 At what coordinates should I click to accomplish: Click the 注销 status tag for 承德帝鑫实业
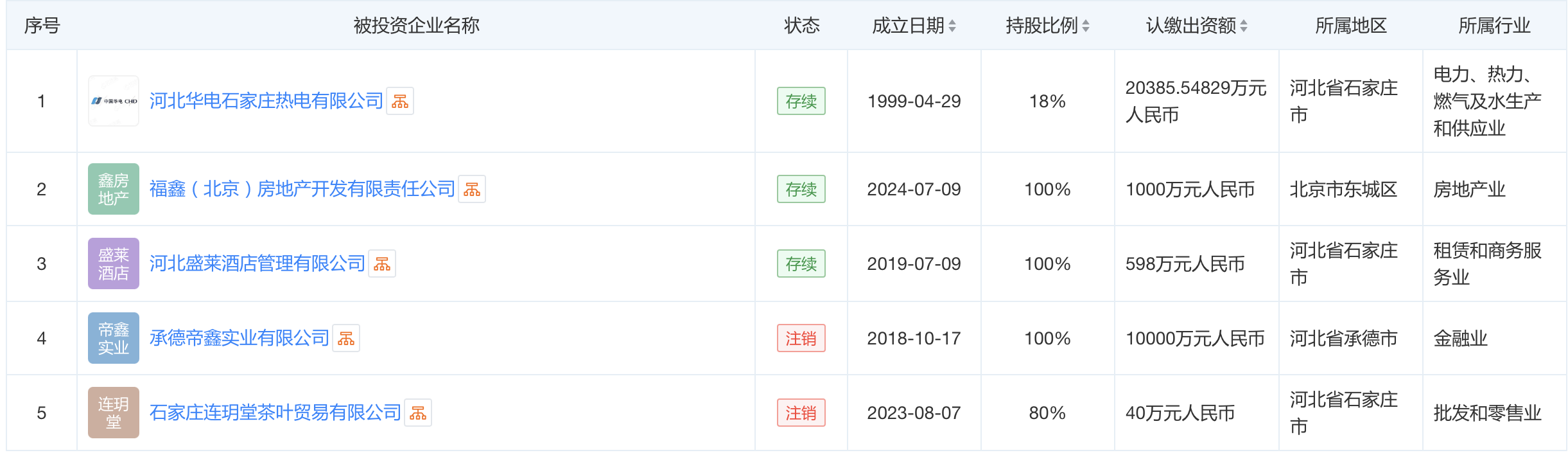pos(801,339)
